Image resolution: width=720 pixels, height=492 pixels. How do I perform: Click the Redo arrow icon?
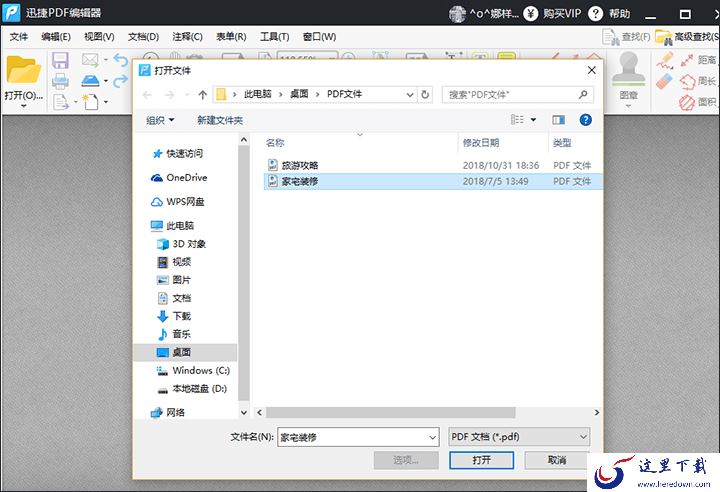click(121, 81)
